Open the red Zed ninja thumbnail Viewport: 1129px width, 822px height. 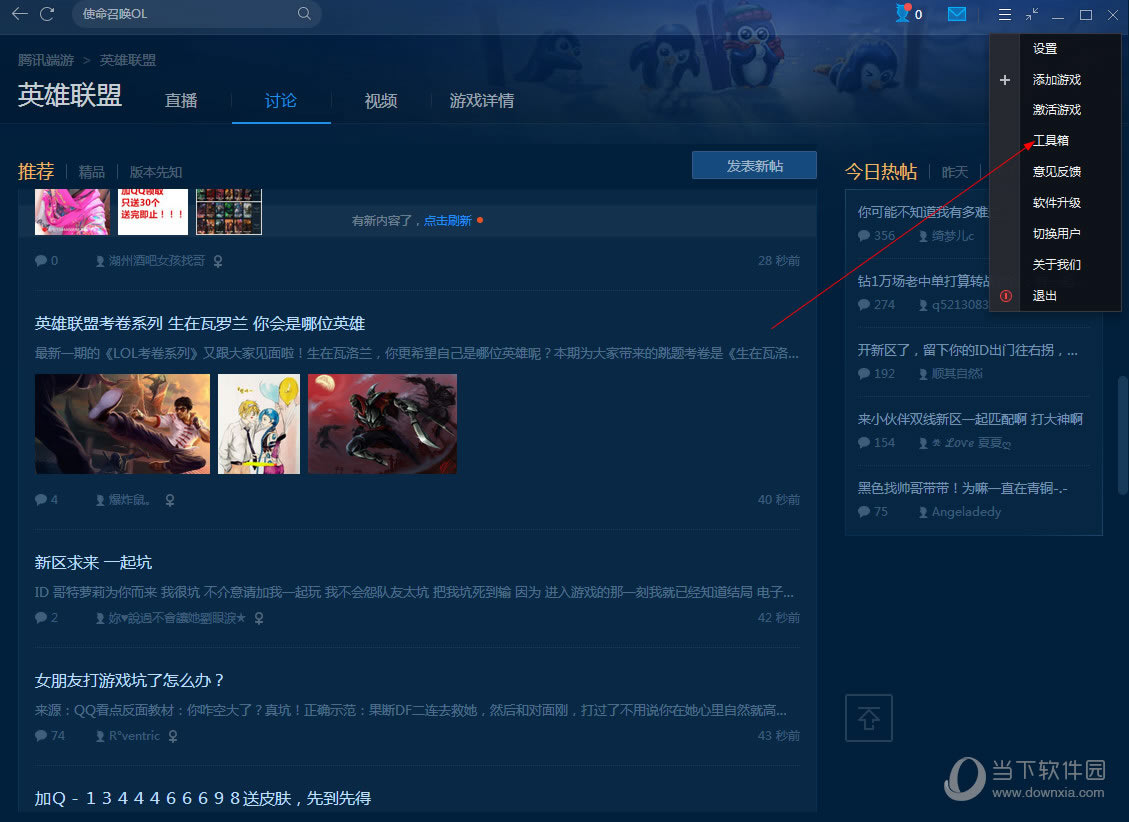click(382, 424)
